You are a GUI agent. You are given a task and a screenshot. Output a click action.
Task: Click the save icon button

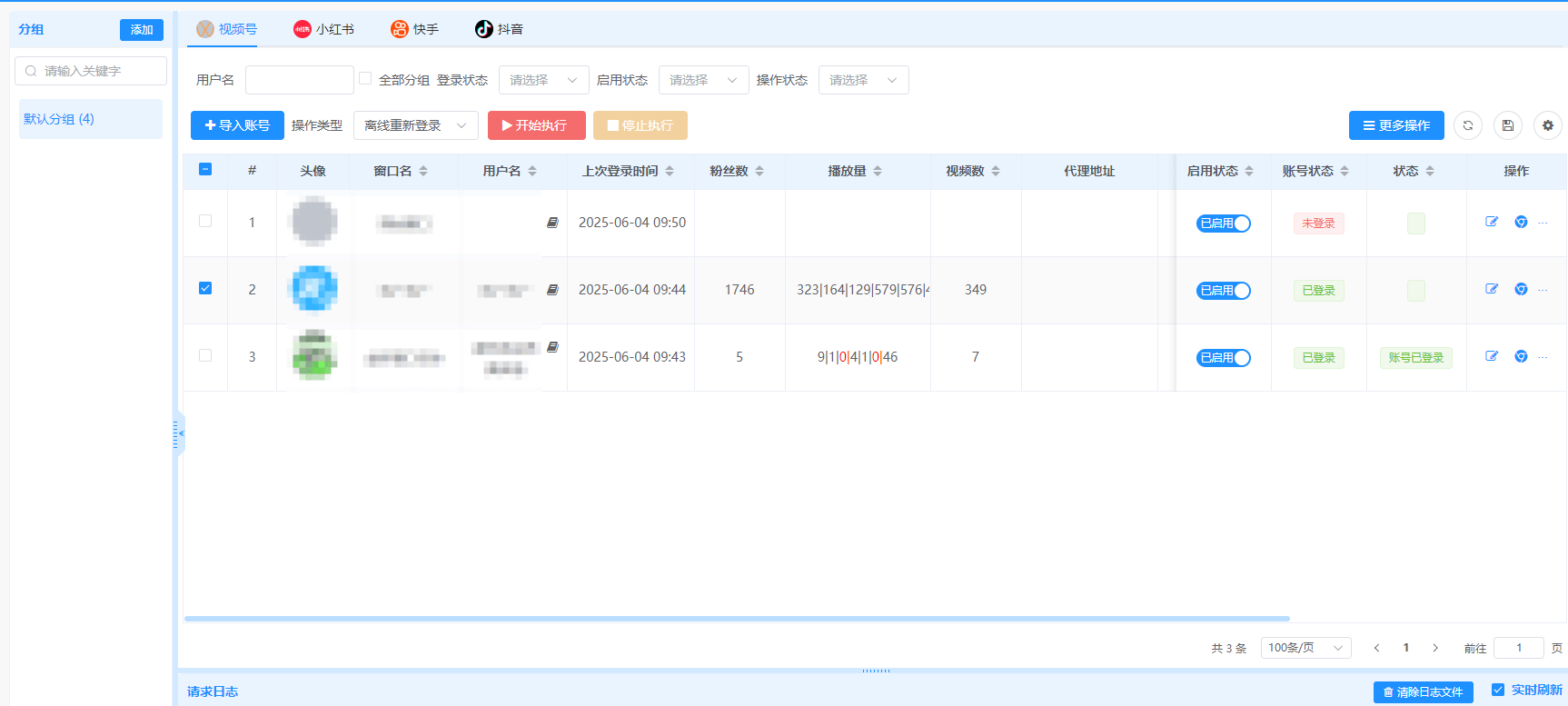1508,125
